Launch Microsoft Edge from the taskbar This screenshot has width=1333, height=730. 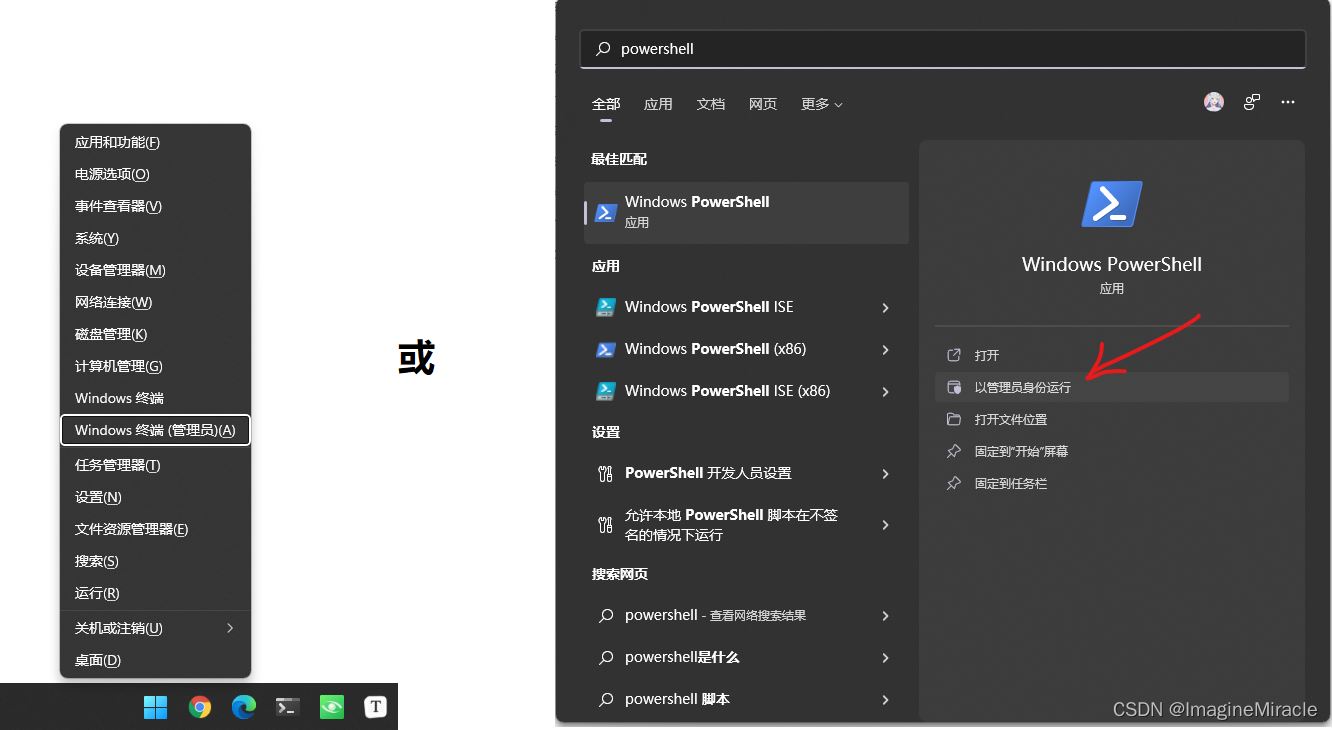[243, 707]
